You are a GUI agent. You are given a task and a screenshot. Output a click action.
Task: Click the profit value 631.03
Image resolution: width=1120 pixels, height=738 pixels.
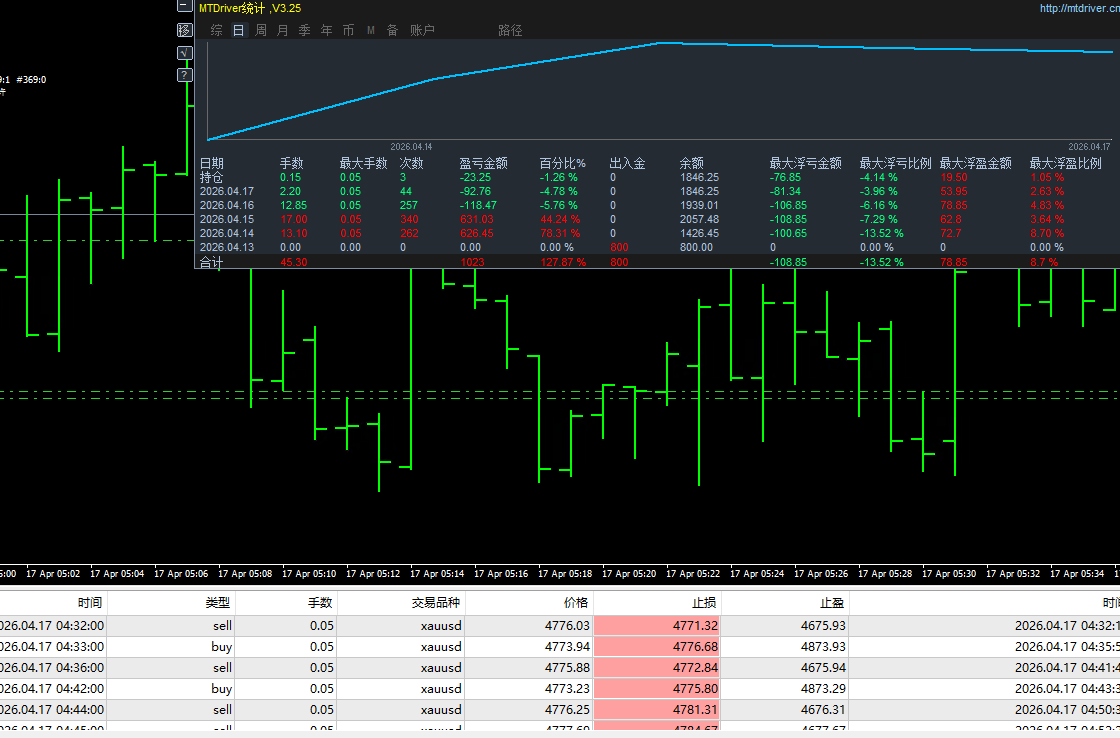tap(476, 219)
